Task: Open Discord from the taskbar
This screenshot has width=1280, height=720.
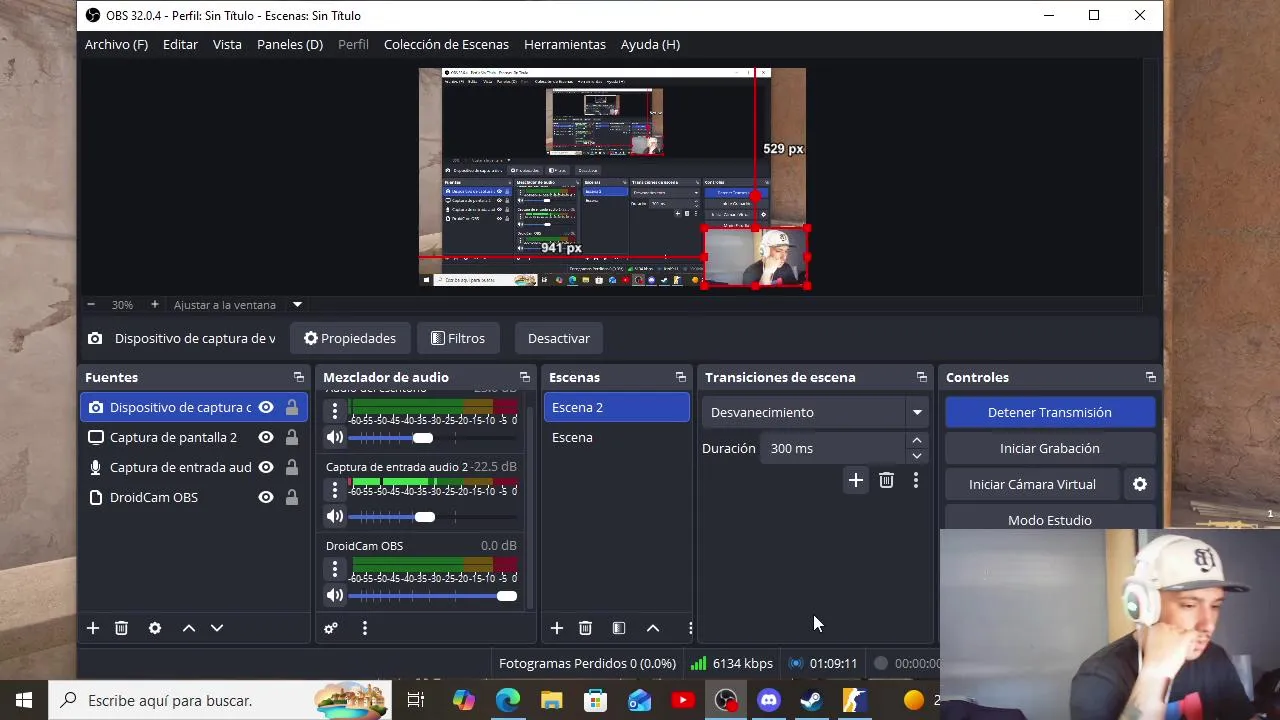Action: tap(769, 700)
